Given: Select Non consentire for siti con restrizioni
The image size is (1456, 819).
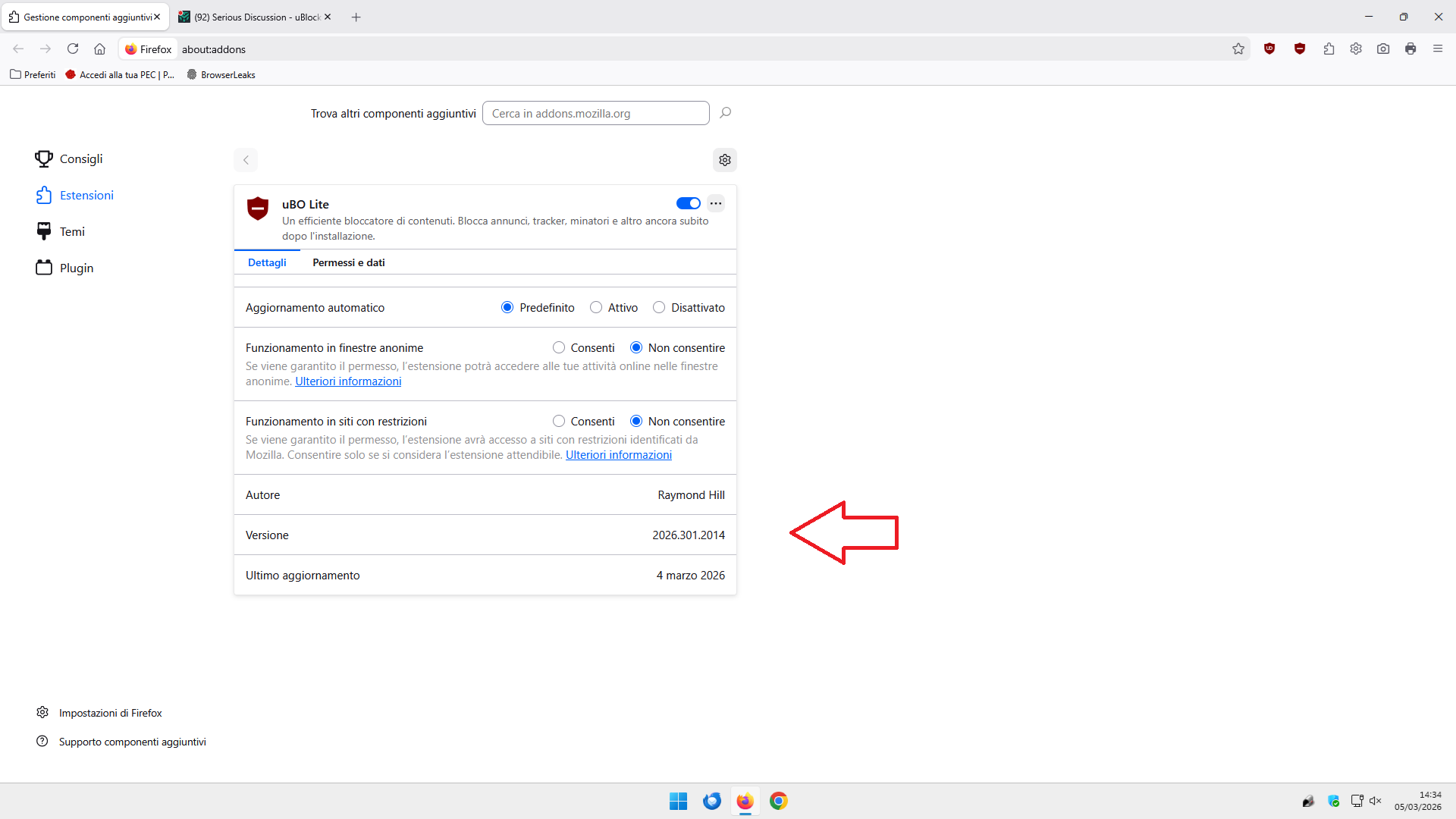Looking at the screenshot, I should click(636, 421).
